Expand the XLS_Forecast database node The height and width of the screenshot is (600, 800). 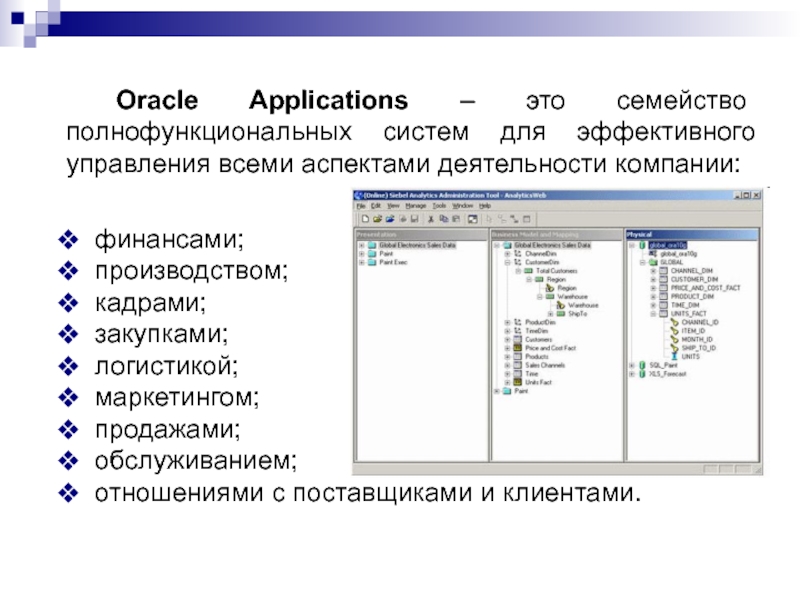pyautogui.click(x=632, y=374)
